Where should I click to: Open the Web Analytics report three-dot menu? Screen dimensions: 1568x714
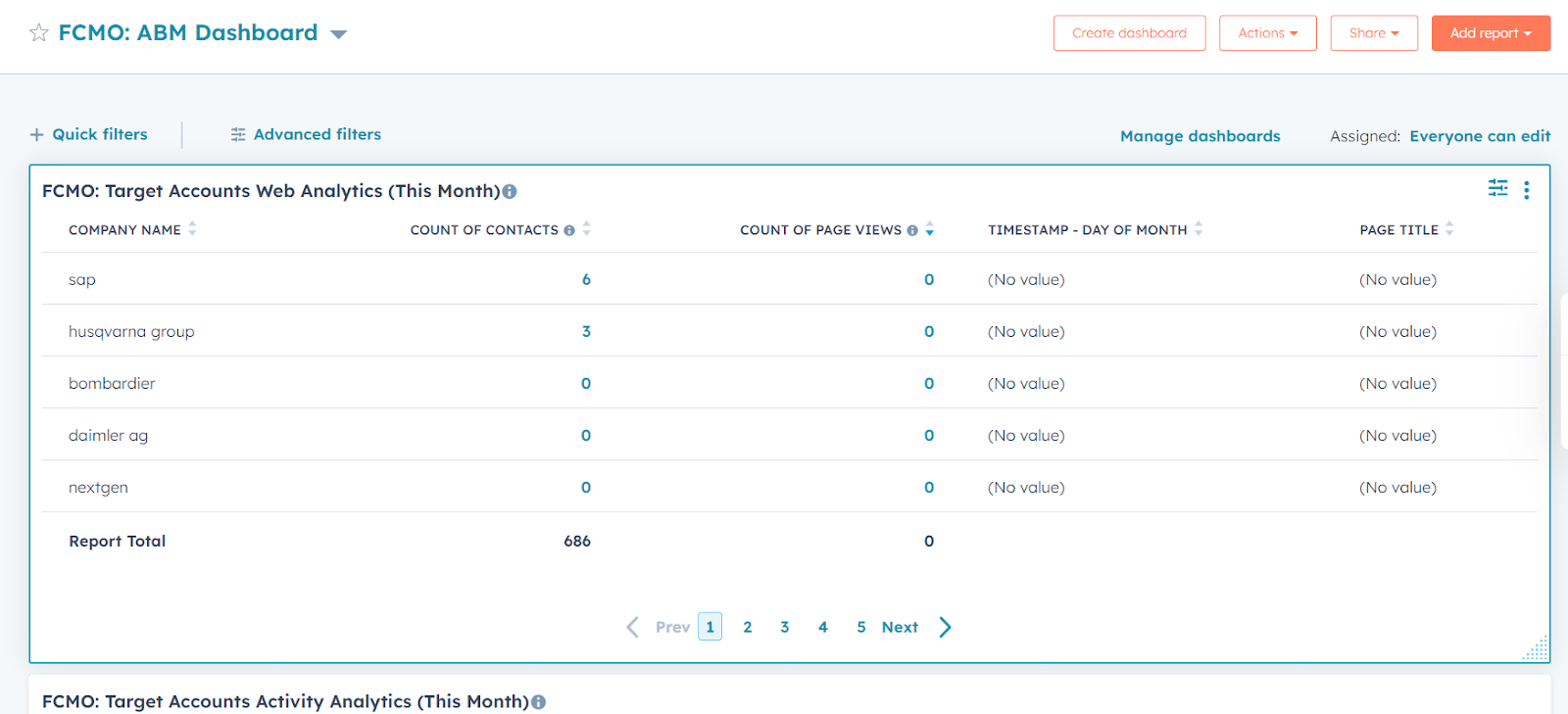(1526, 190)
